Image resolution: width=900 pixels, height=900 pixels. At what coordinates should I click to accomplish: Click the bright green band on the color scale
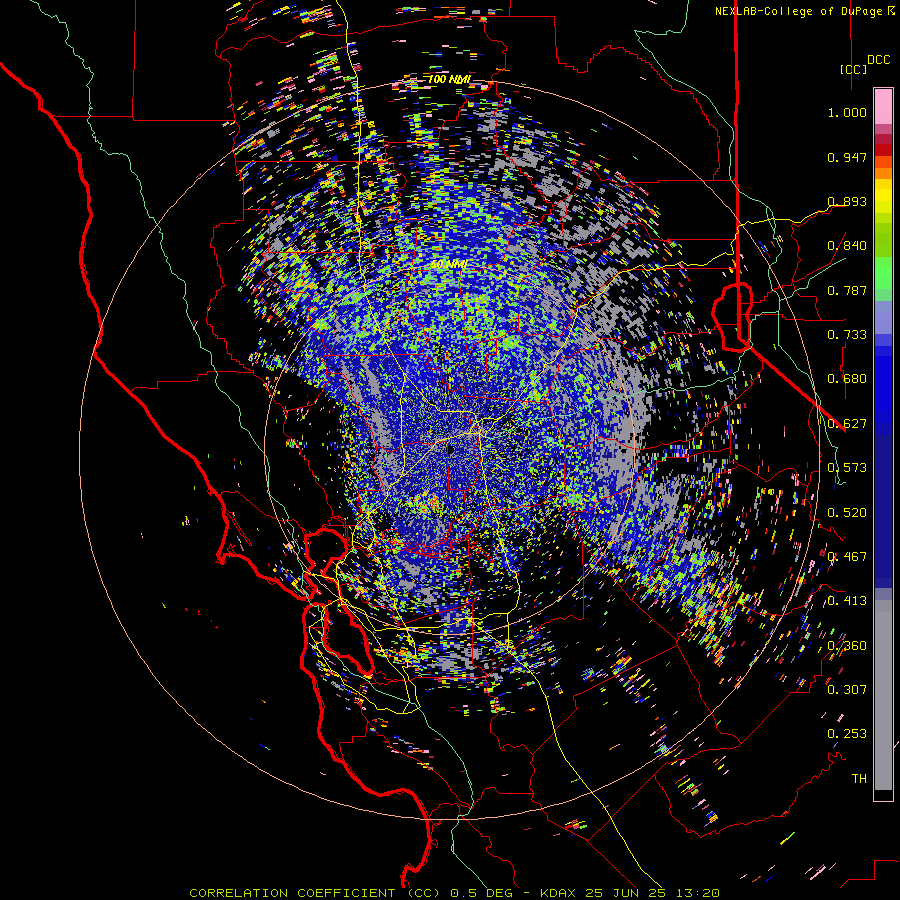(883, 271)
